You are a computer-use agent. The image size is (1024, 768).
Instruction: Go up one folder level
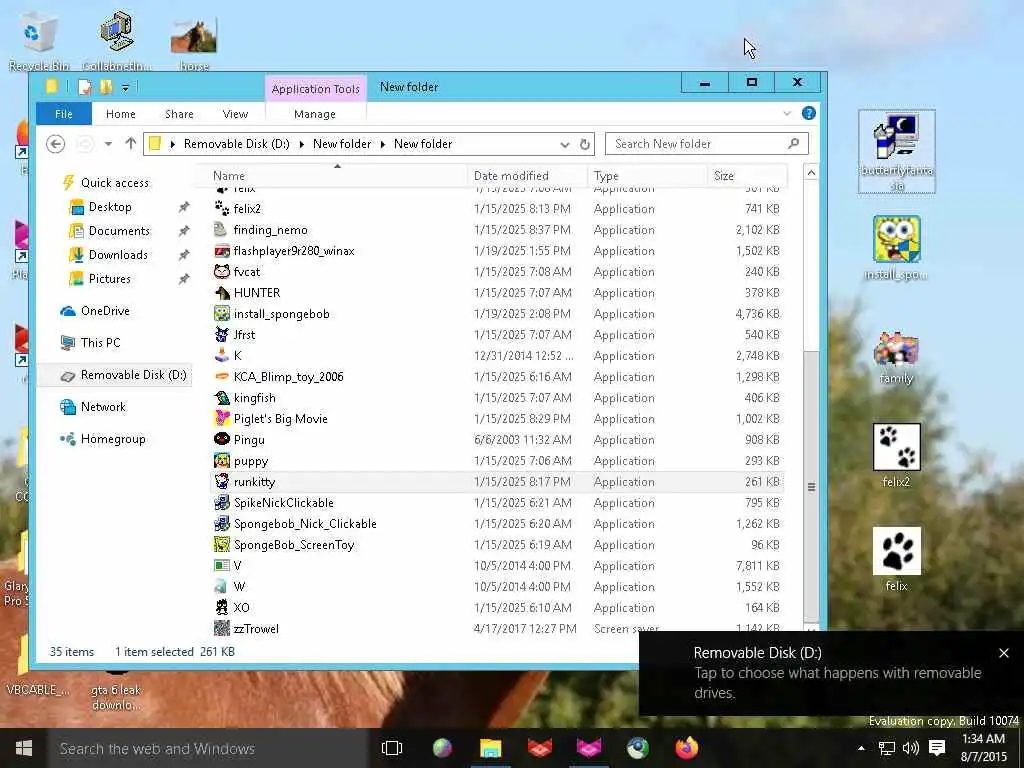coord(131,144)
